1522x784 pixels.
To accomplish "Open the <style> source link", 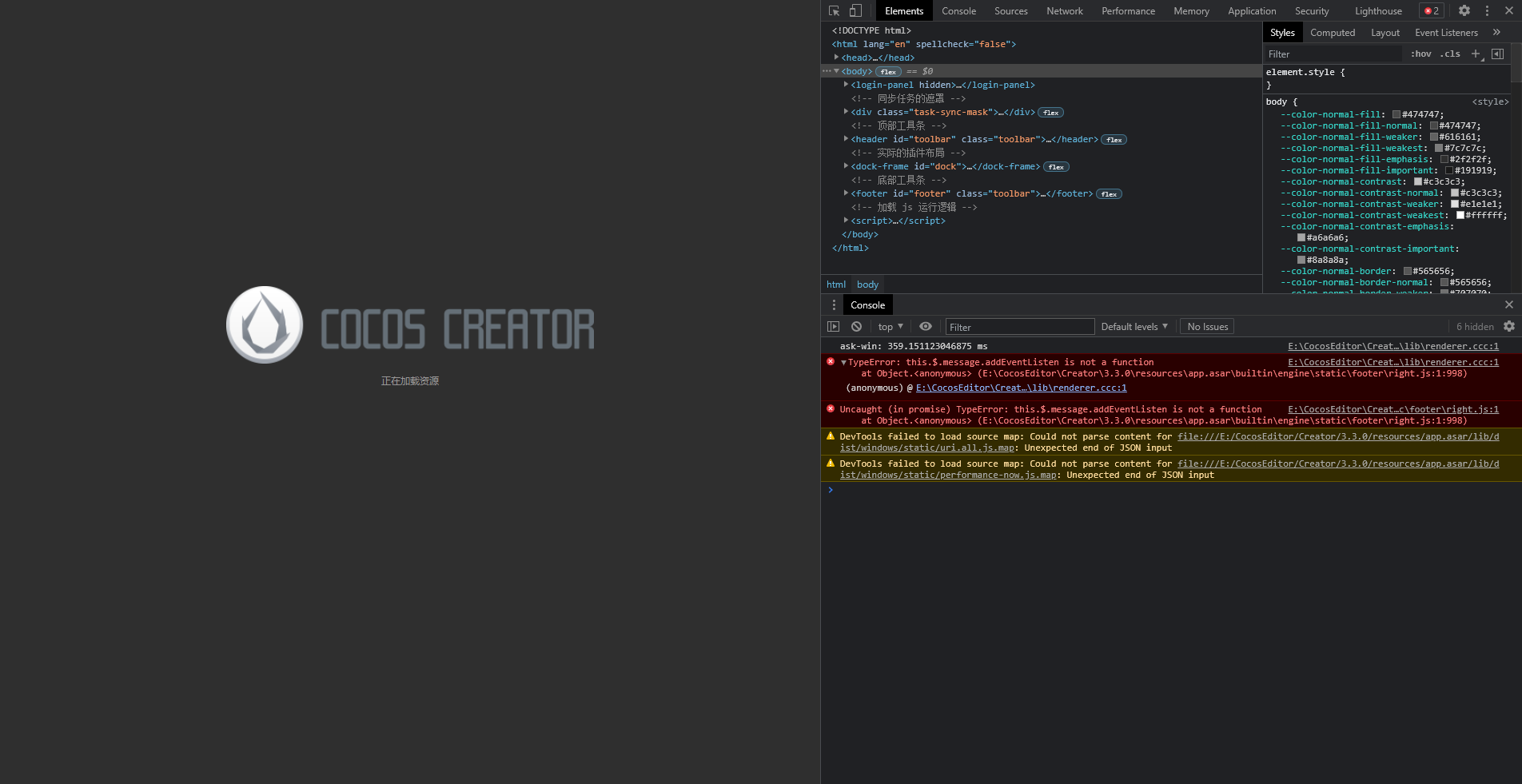I will point(1490,101).
